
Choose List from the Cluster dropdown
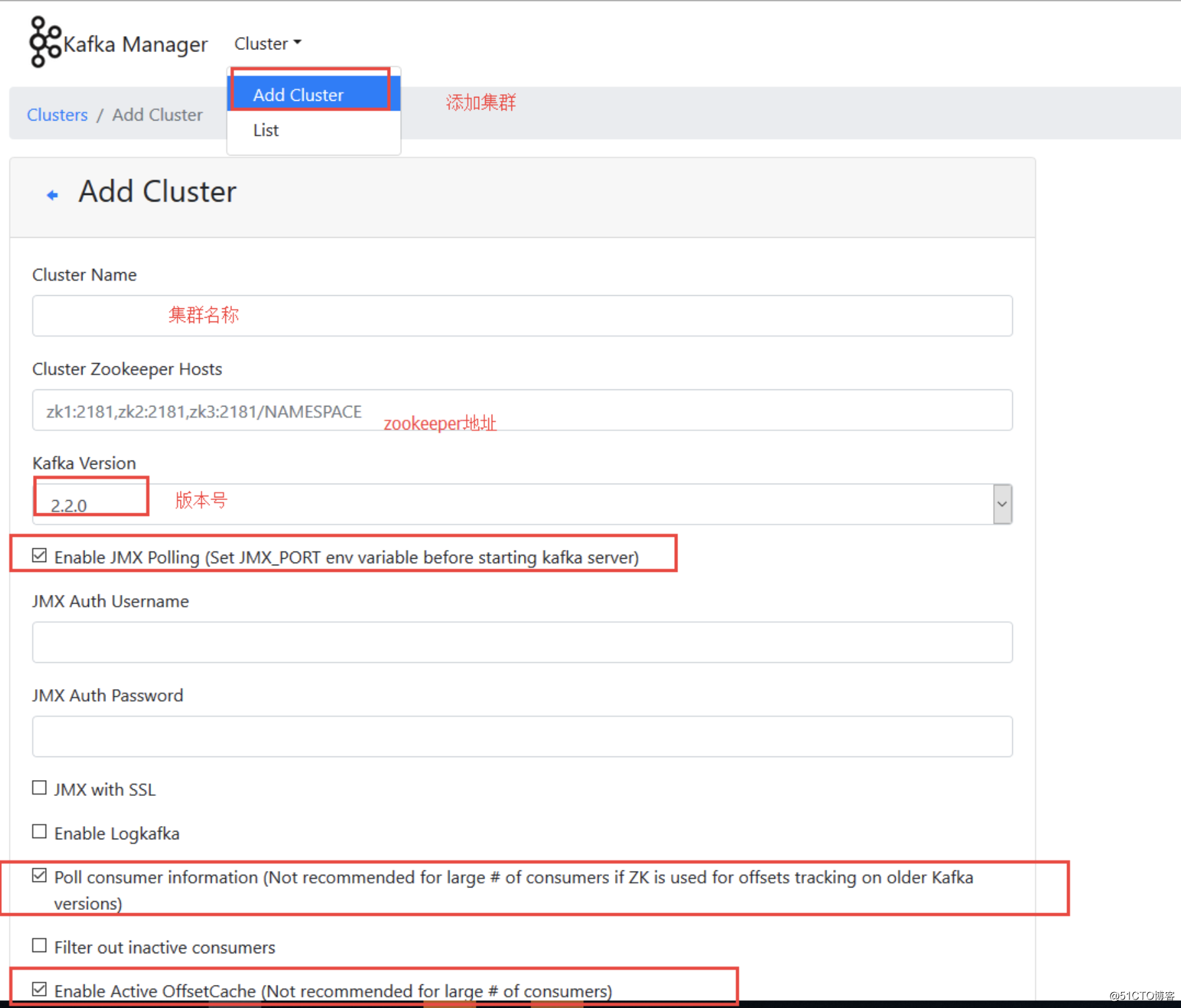pos(266,130)
